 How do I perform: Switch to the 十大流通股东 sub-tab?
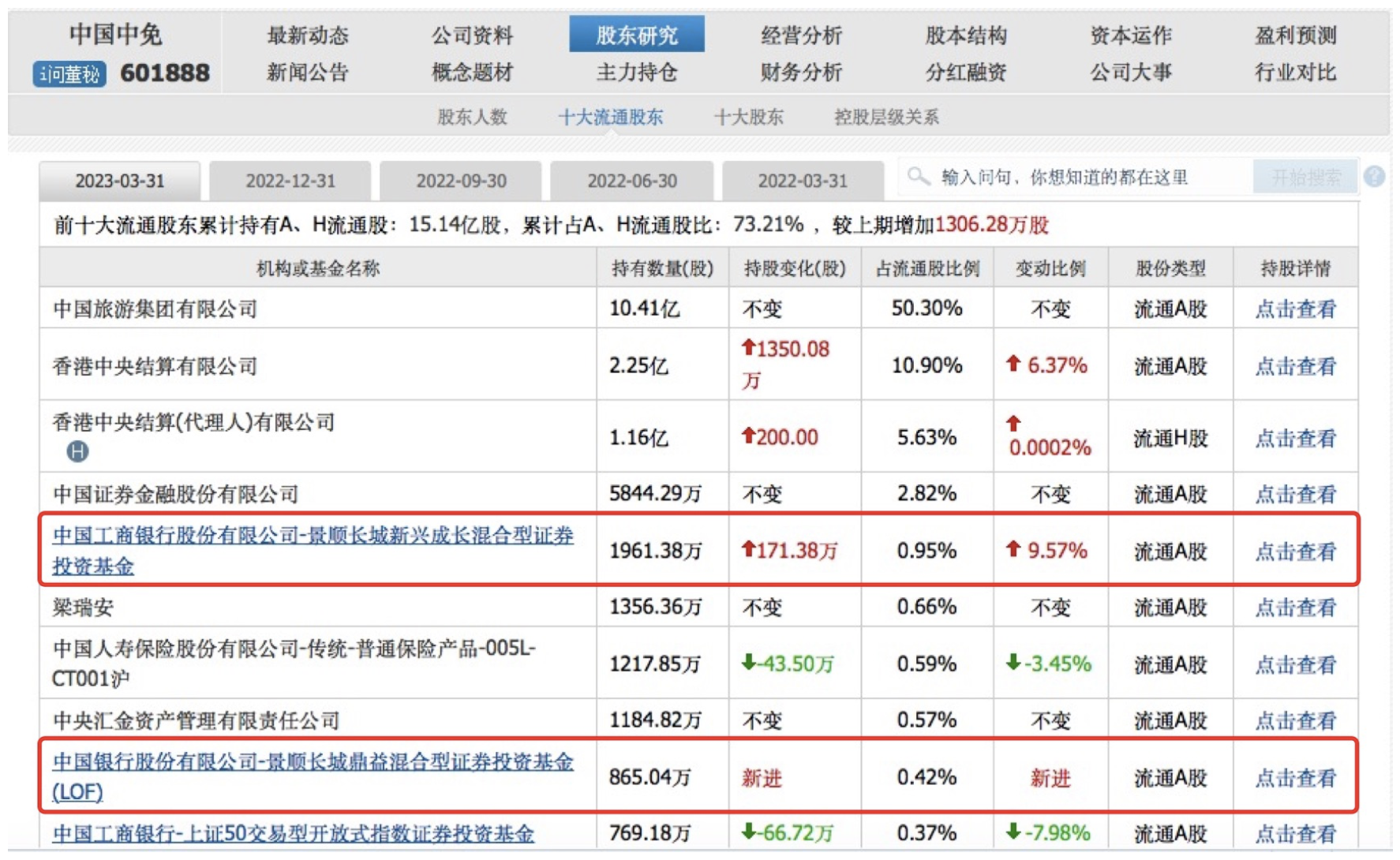[x=611, y=117]
